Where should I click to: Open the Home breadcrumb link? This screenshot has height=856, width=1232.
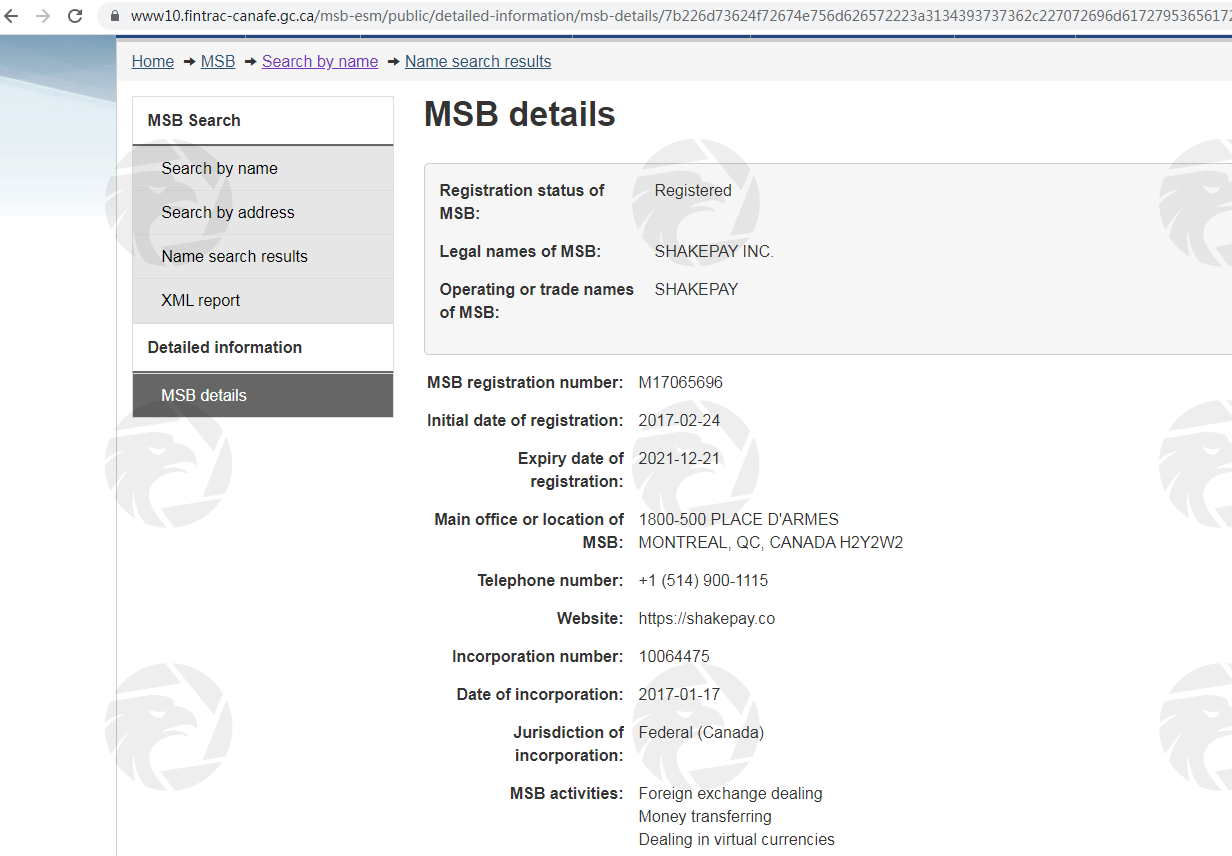pos(153,61)
